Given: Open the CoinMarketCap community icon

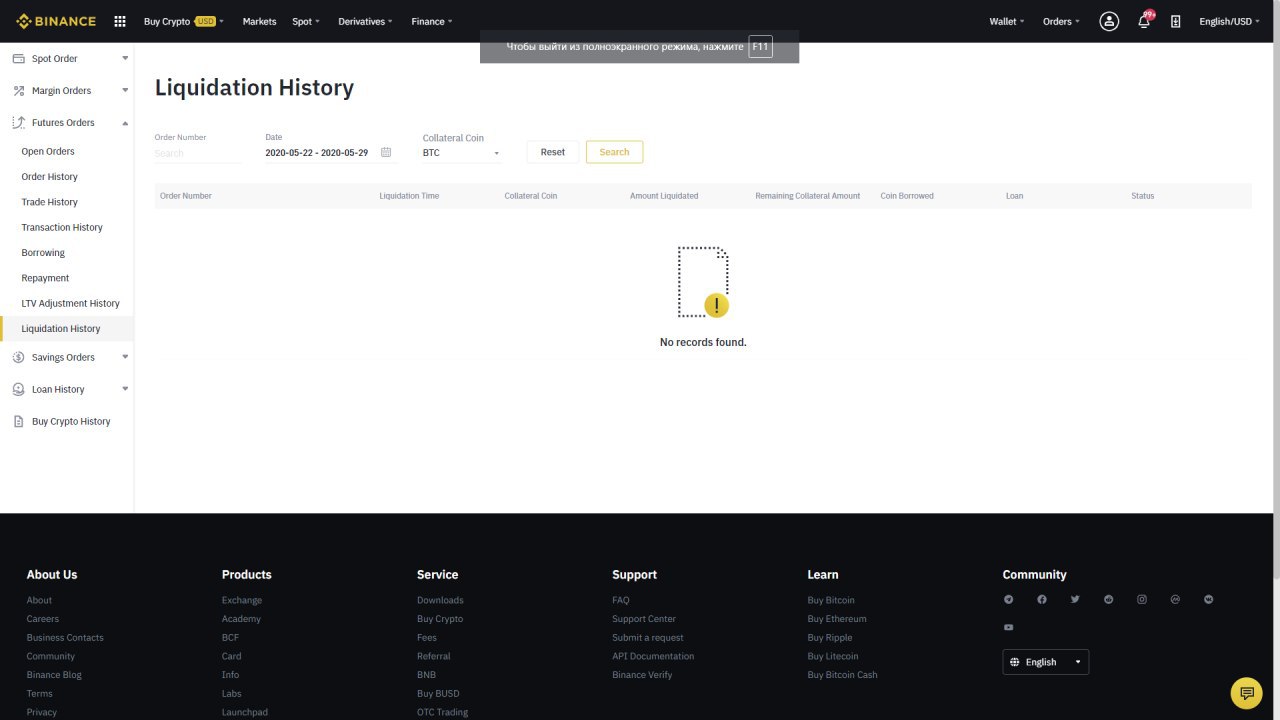Looking at the screenshot, I should click(x=1175, y=599).
